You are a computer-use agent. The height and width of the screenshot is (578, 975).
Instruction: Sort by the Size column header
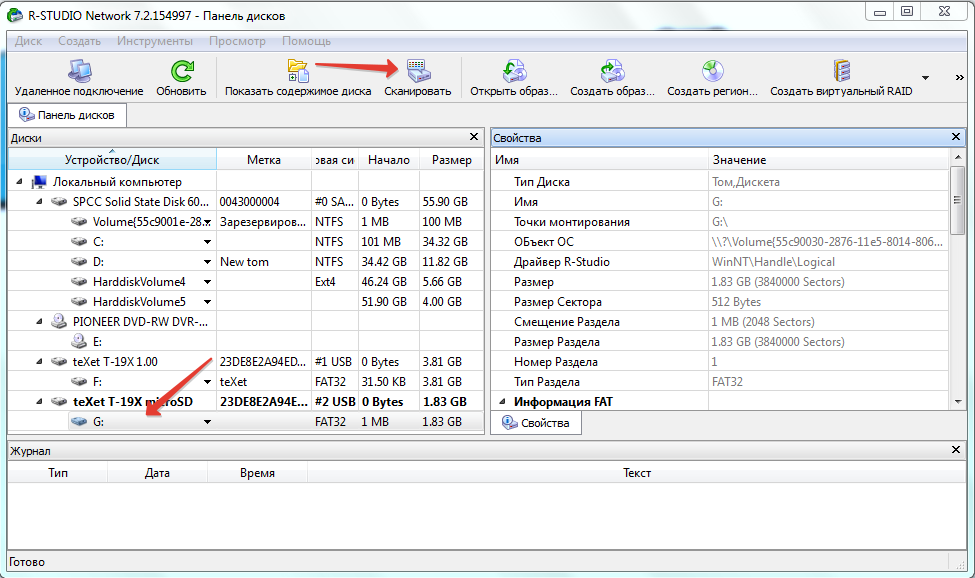click(x=452, y=160)
